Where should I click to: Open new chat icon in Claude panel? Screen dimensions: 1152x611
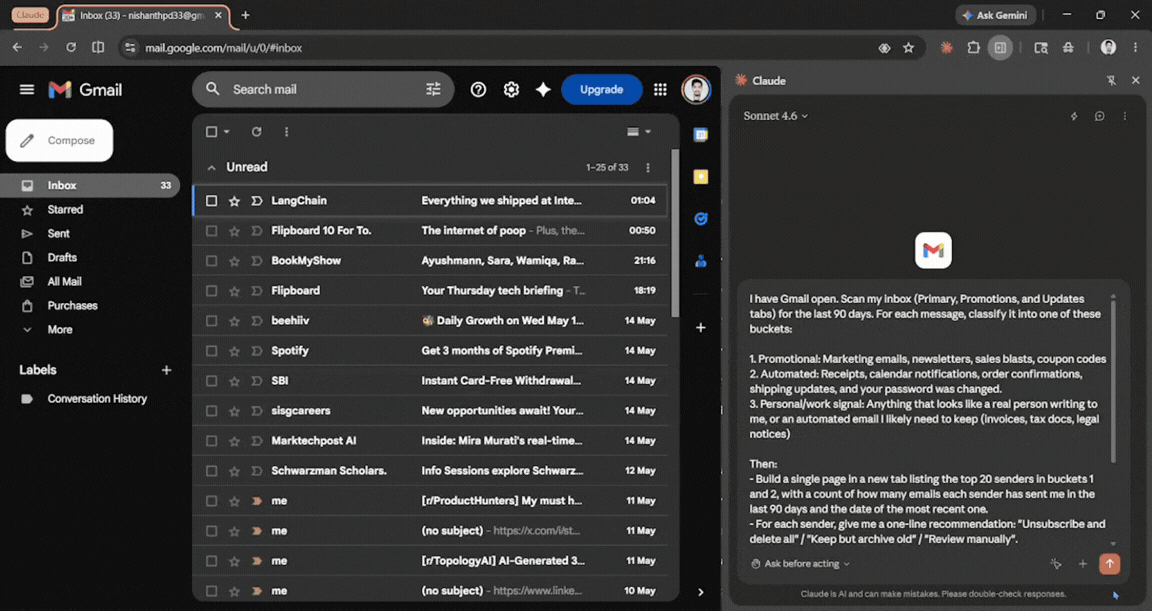pyautogui.click(x=1100, y=116)
